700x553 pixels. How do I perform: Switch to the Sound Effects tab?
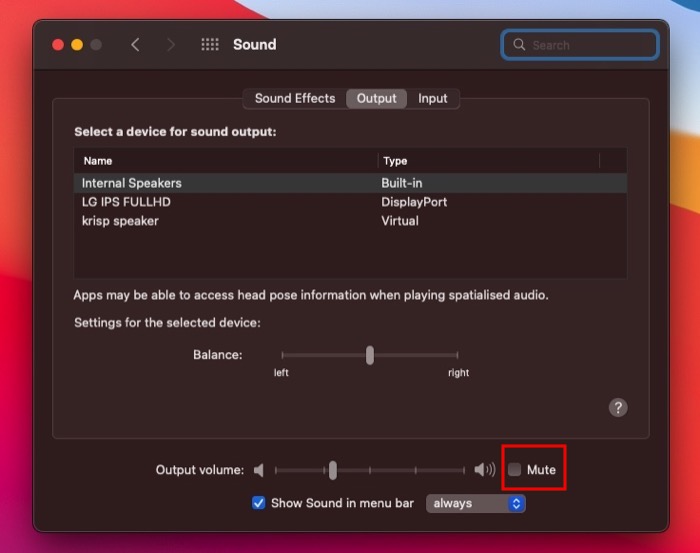[x=295, y=98]
